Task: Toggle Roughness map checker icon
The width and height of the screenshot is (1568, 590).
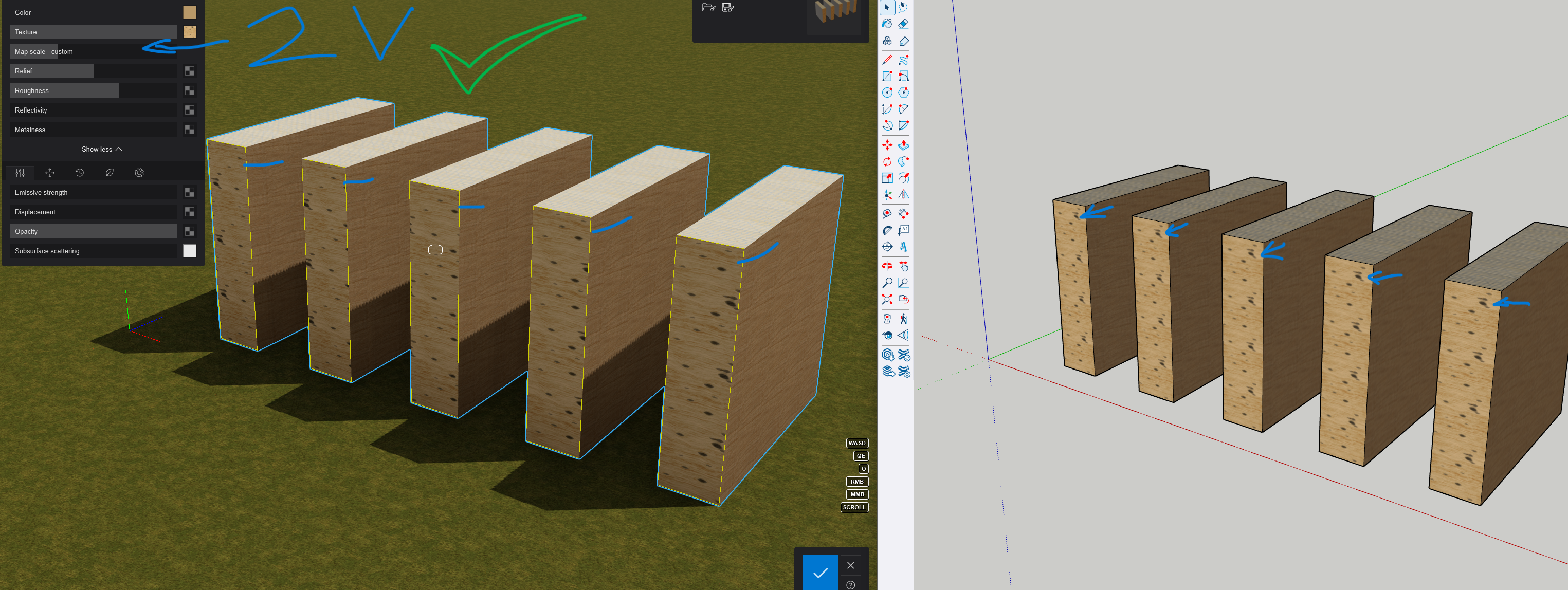Action: pyautogui.click(x=189, y=90)
